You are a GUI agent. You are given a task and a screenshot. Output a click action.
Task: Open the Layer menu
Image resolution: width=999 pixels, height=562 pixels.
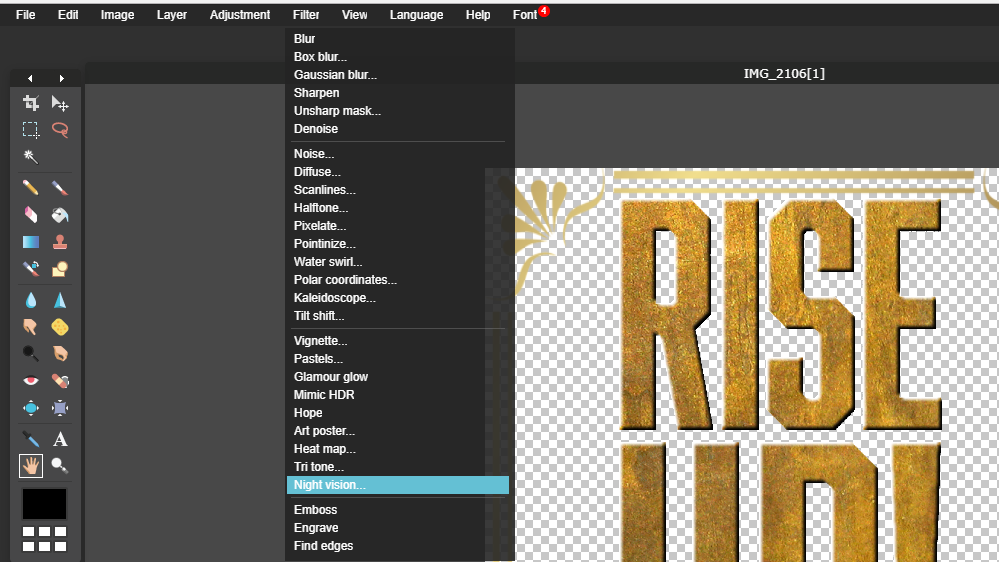coord(172,15)
